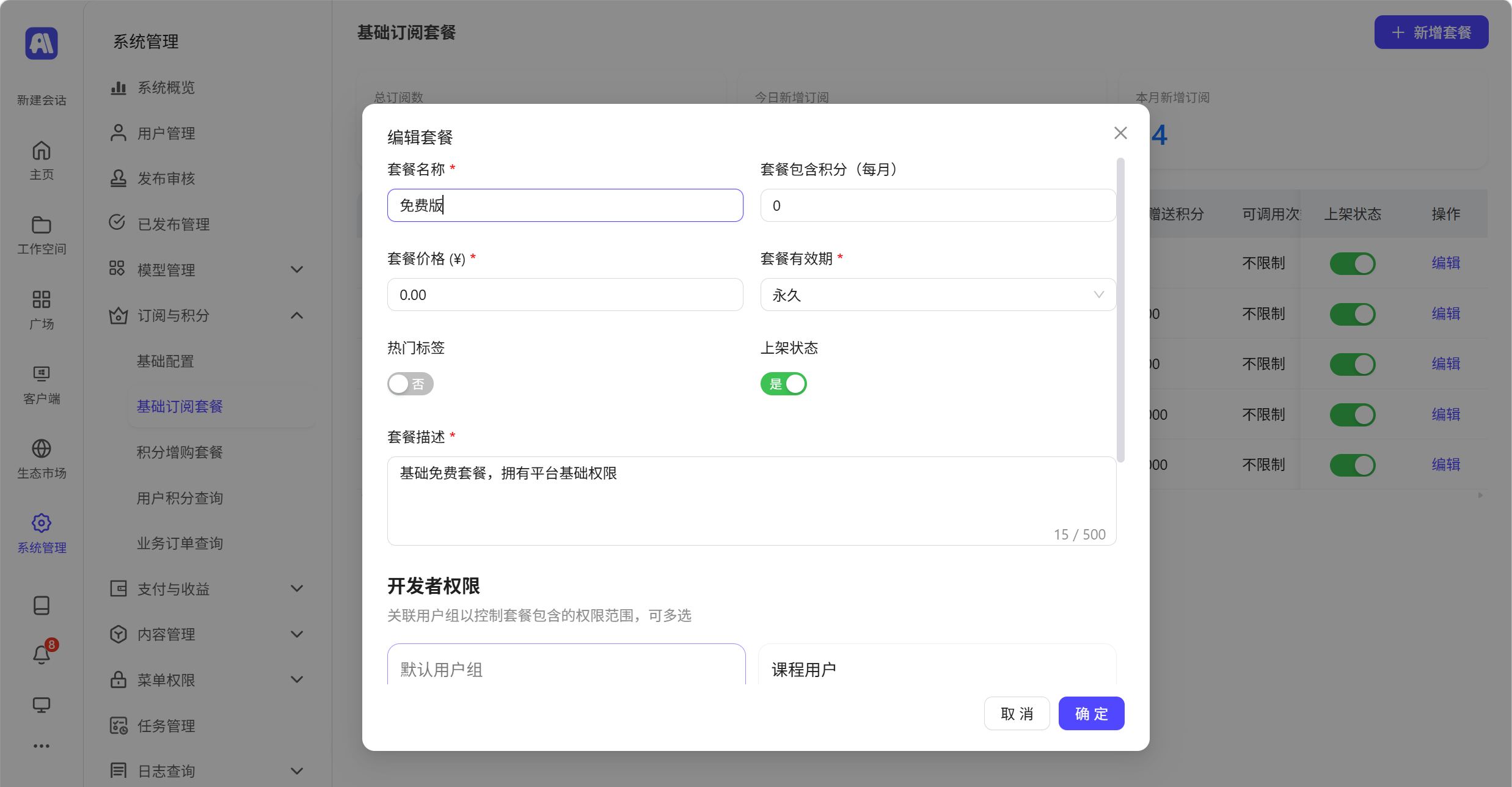
Task: Click the 订阅与积分 crown icon
Action: pyautogui.click(x=119, y=315)
